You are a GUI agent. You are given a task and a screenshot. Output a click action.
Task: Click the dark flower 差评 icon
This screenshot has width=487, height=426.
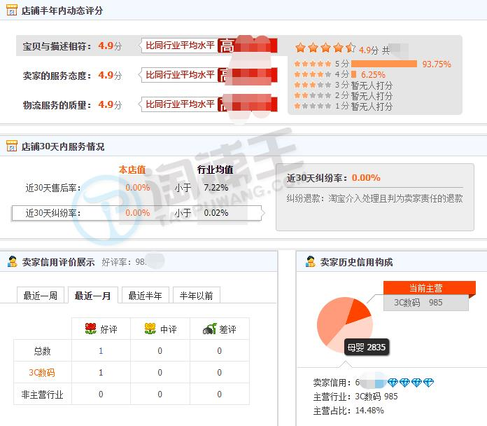click(210, 329)
